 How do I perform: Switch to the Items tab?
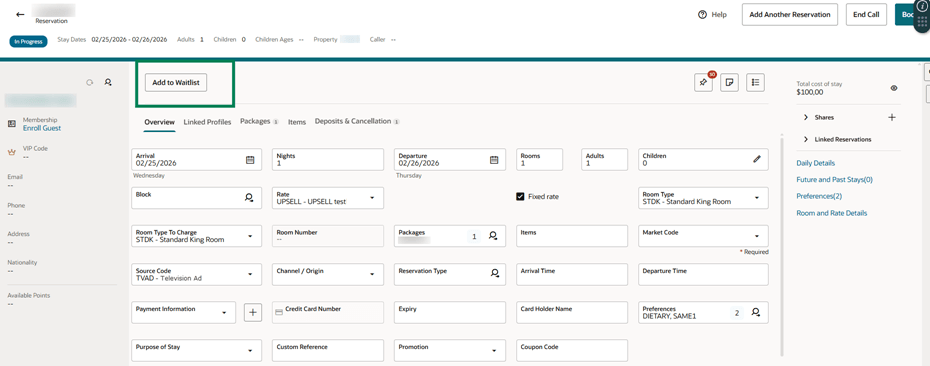click(x=297, y=122)
